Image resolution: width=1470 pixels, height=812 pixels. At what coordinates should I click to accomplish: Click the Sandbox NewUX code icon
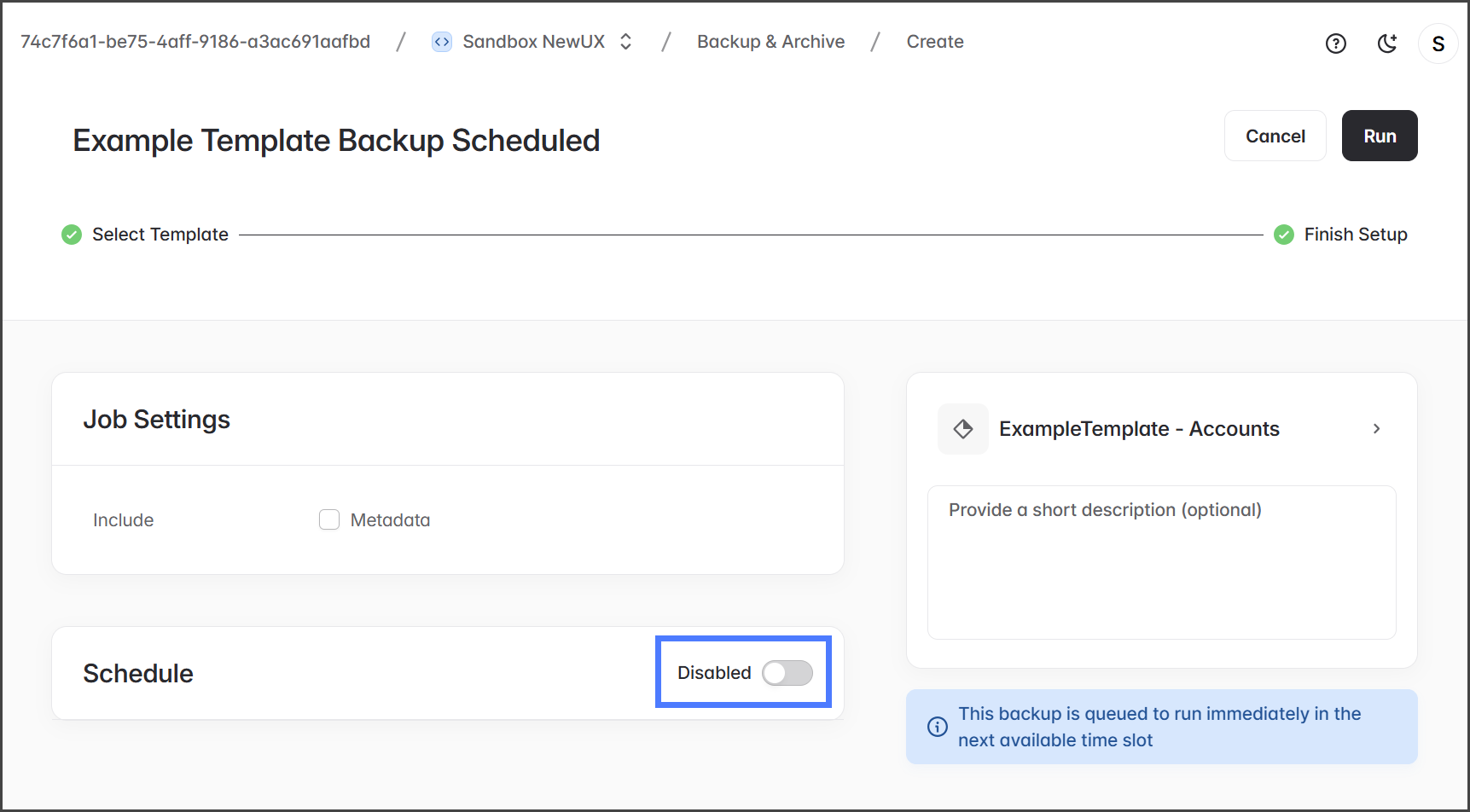(441, 42)
